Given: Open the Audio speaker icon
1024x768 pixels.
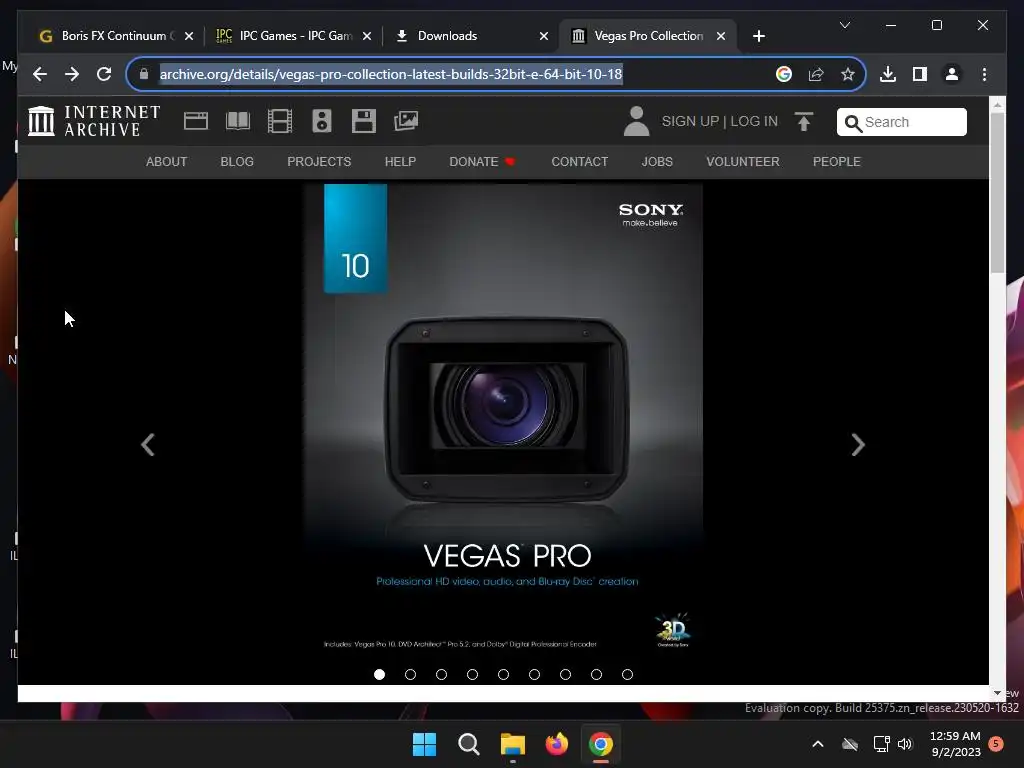Looking at the screenshot, I should pyautogui.click(x=322, y=121).
